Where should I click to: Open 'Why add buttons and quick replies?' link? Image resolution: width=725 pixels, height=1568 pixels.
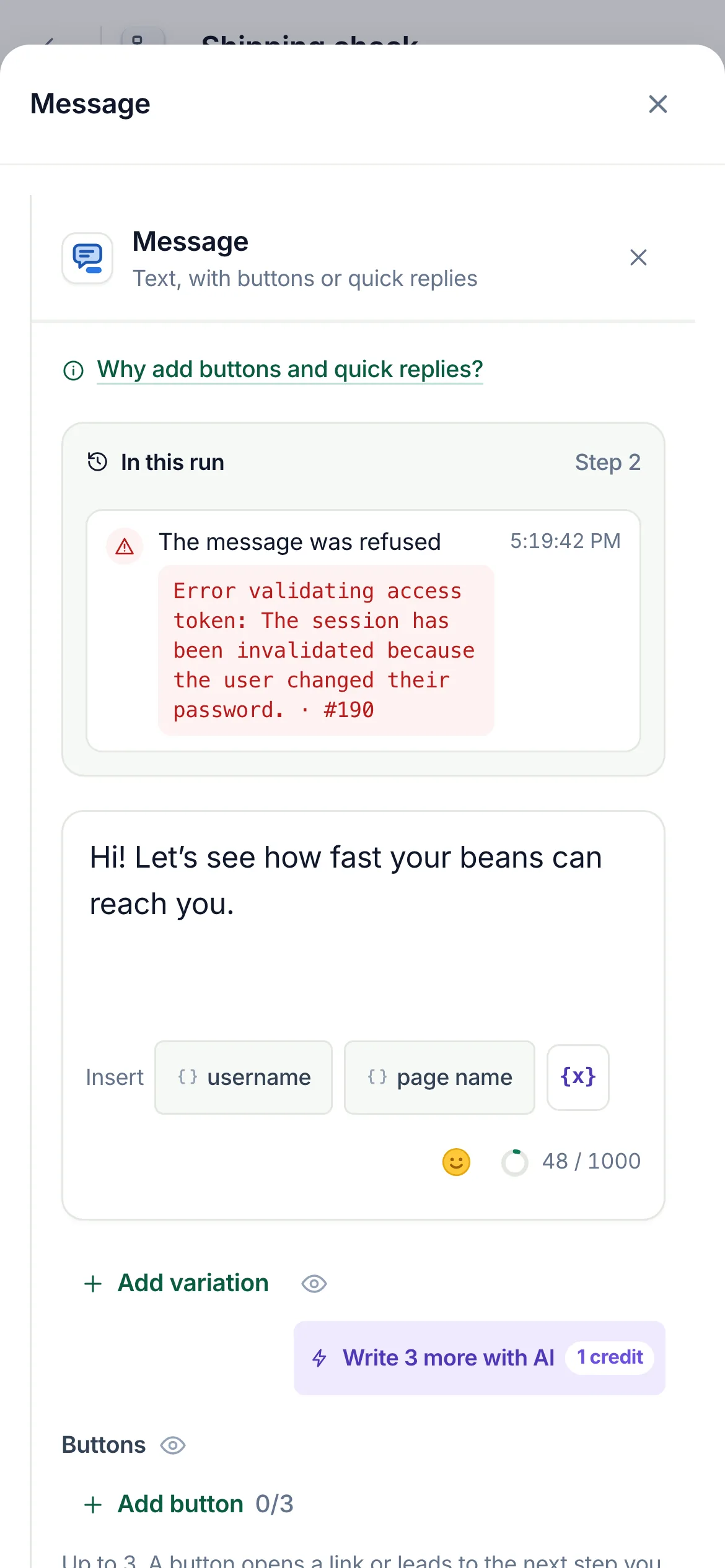point(290,369)
